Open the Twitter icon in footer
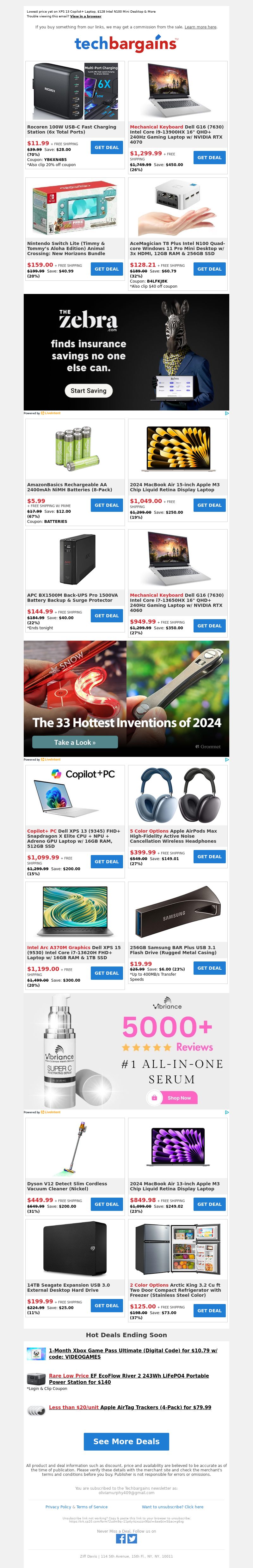 tap(132, 1539)
